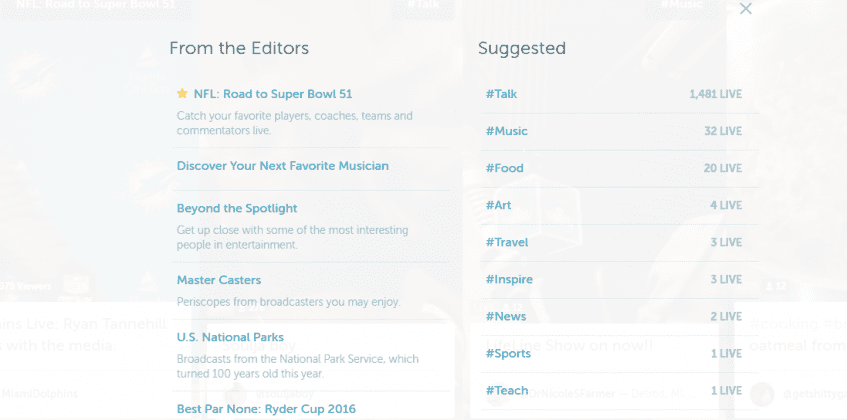Choose the #Food suggested channel

pyautogui.click(x=505, y=168)
